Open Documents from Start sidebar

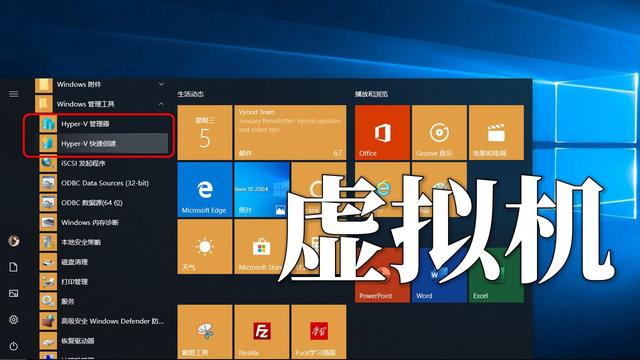[13, 267]
